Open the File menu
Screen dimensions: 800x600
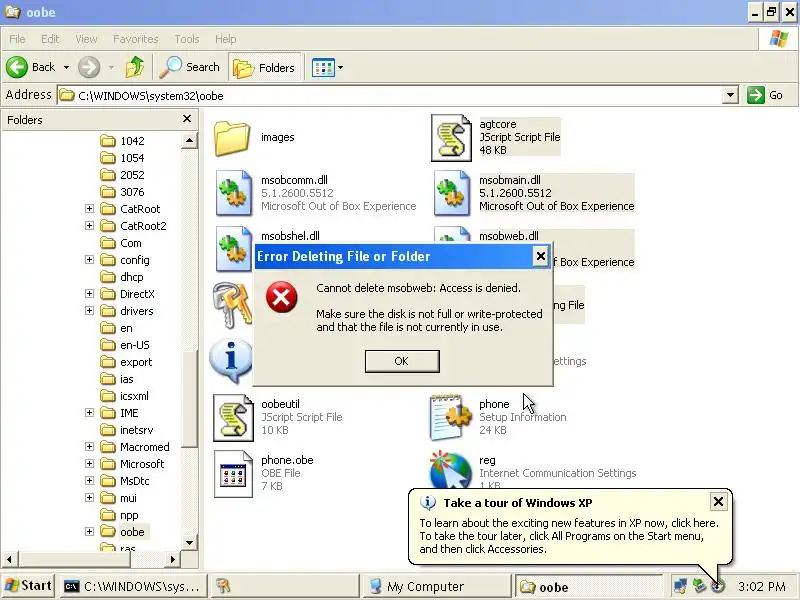tap(17, 39)
